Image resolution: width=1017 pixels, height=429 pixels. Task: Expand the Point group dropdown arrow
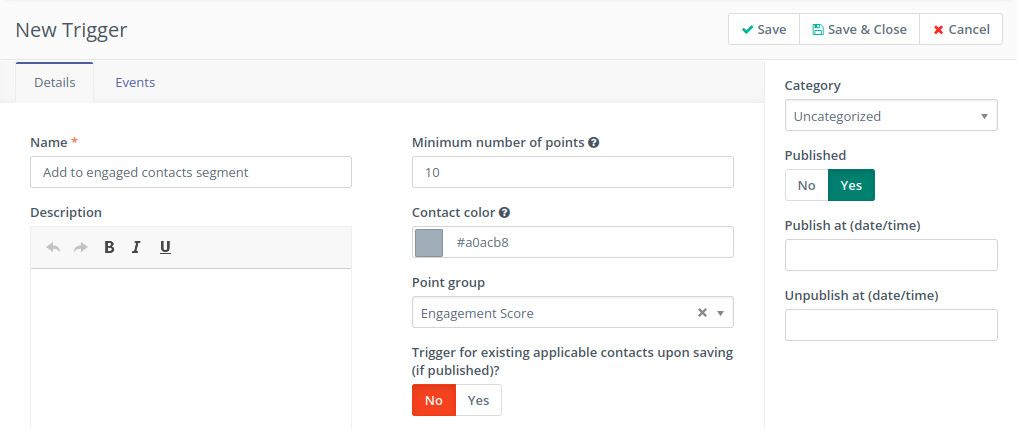click(x=720, y=313)
